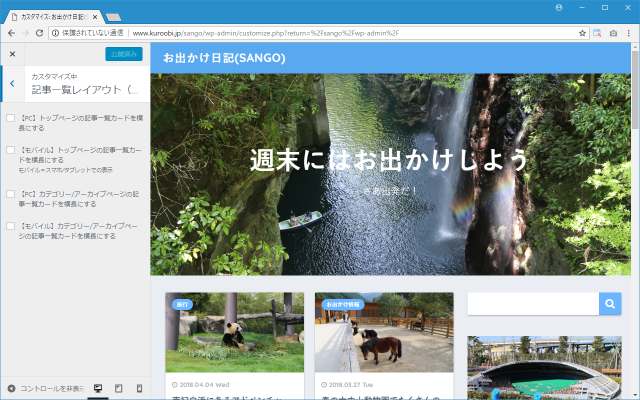Maximize the Chrome window

(605, 7)
